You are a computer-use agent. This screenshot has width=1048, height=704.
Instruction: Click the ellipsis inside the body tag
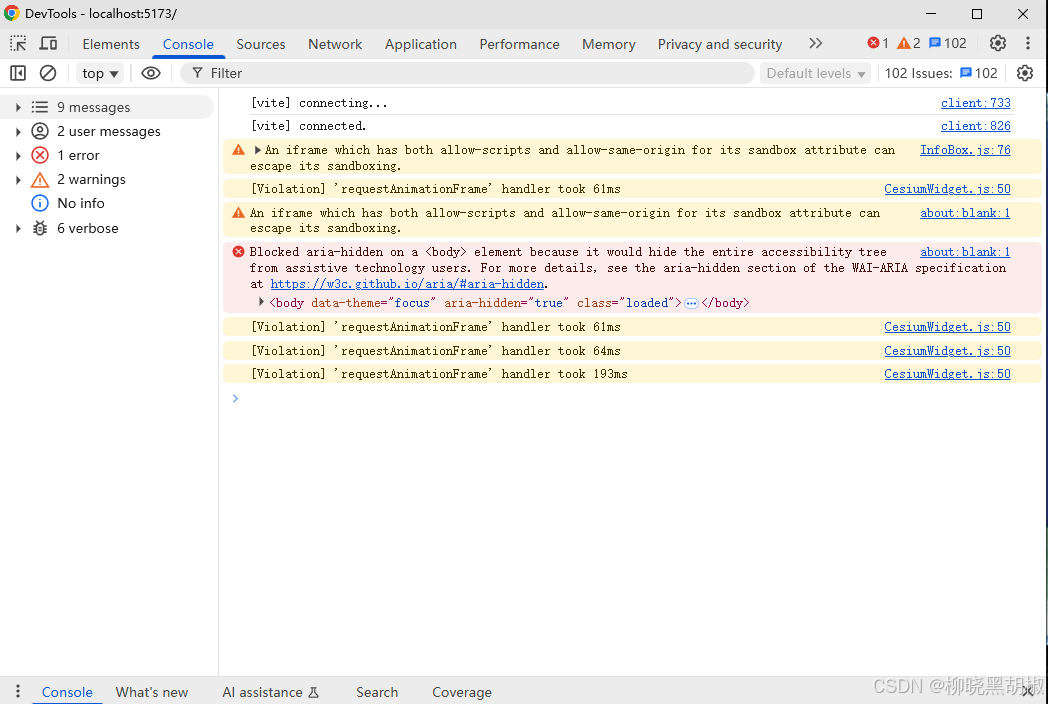[x=691, y=304]
